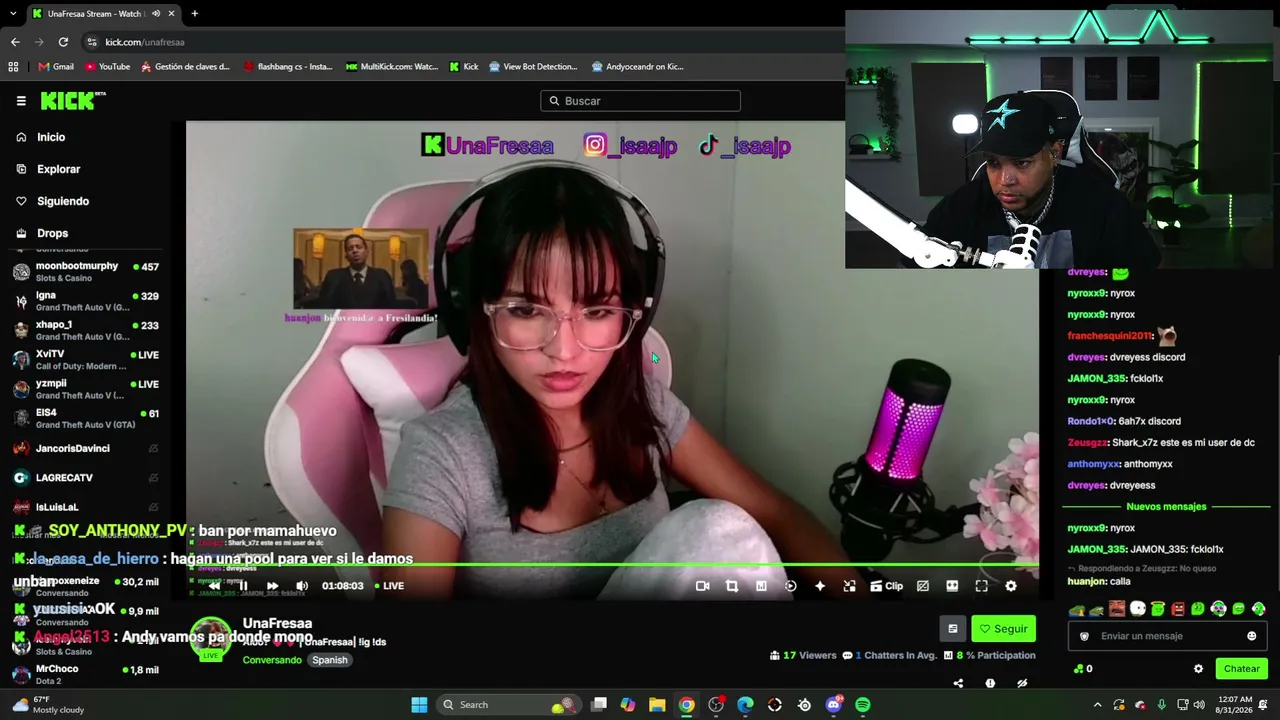1280x720 pixels.
Task: Open the MultiKick.com bookmark
Action: click(x=392, y=67)
